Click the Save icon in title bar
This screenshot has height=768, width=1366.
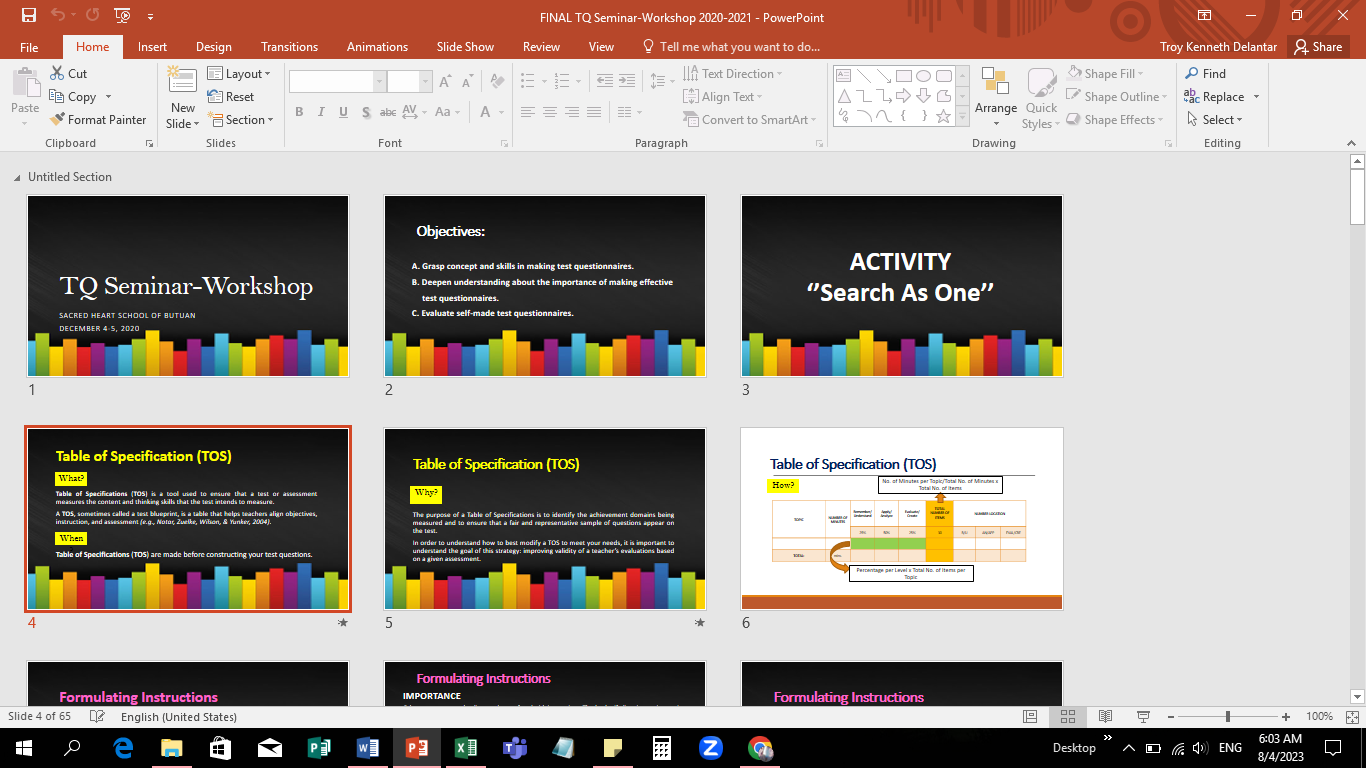[28, 16]
